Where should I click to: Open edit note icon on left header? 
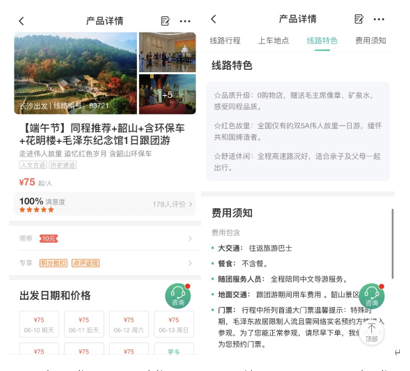pyautogui.click(x=165, y=21)
